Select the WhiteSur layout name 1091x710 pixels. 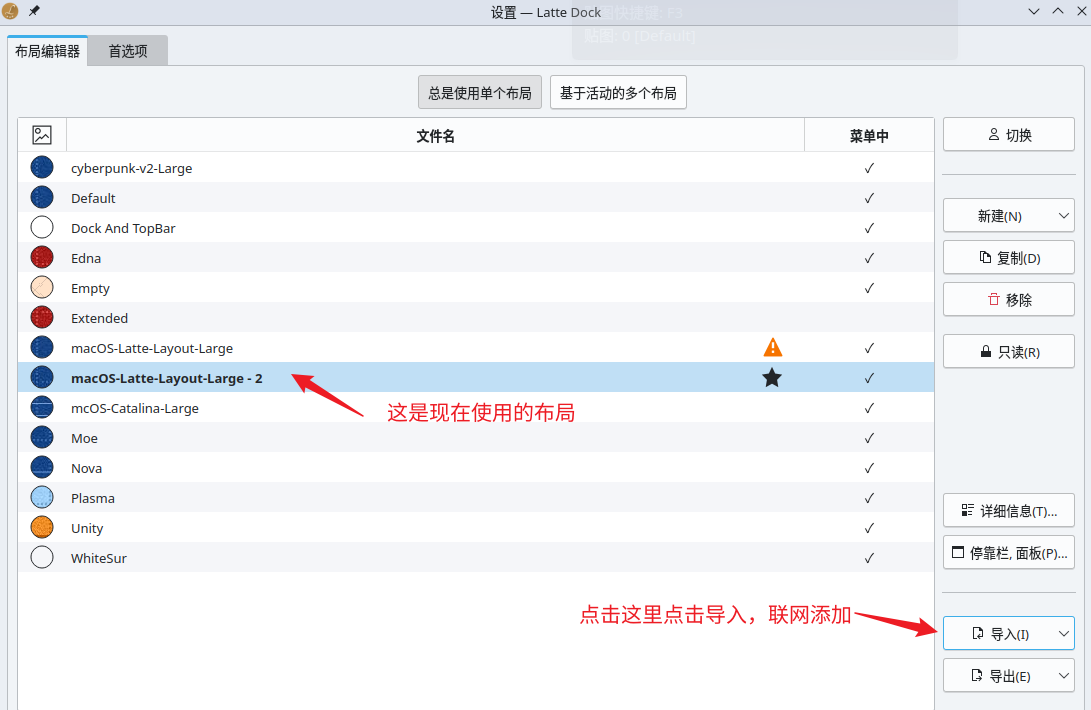(99, 558)
